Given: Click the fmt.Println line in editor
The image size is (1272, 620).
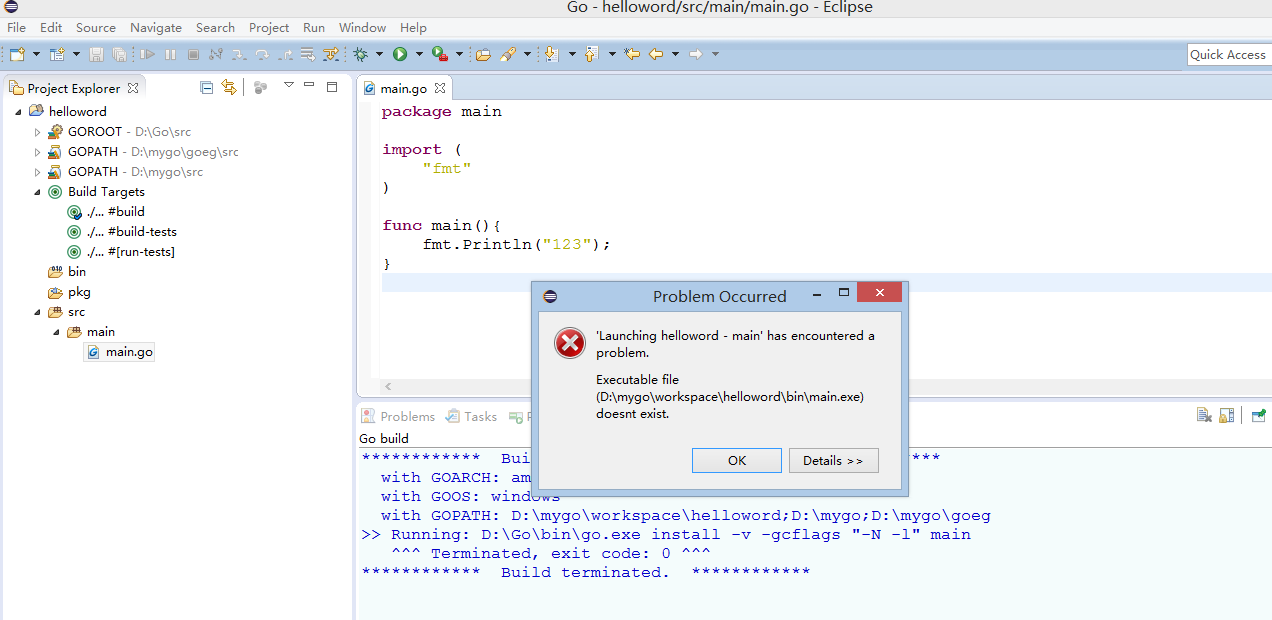Looking at the screenshot, I should tap(516, 244).
